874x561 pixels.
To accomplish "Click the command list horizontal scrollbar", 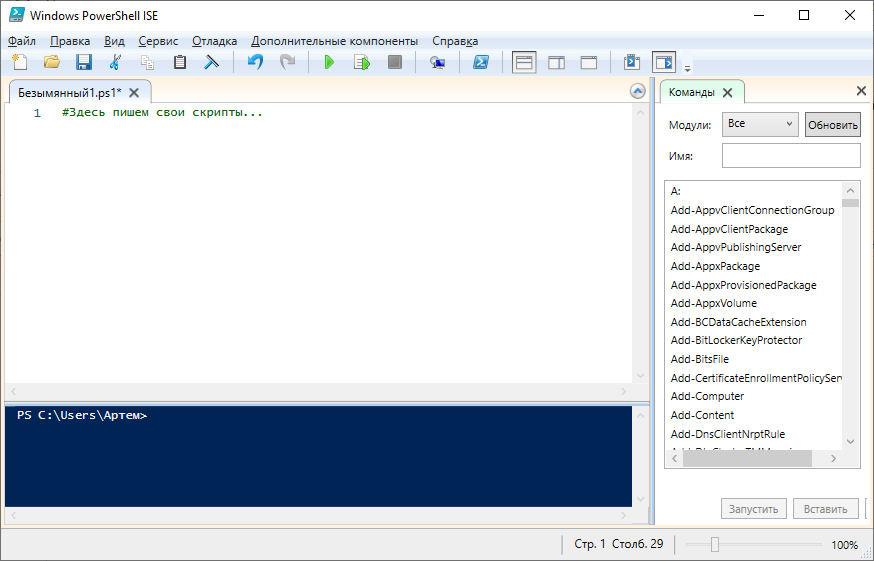I will (747, 458).
